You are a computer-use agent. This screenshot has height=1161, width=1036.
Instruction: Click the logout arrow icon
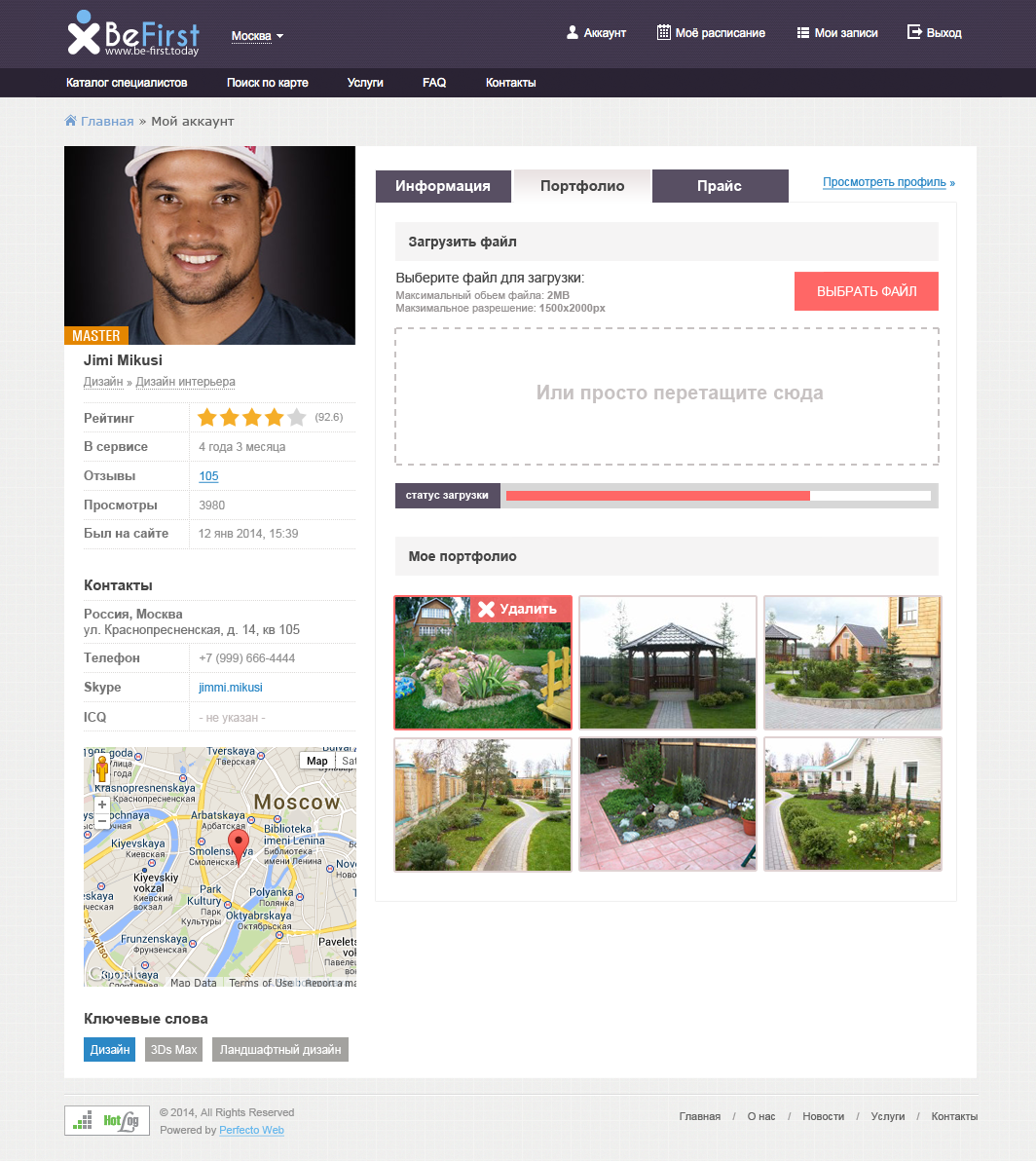914,32
